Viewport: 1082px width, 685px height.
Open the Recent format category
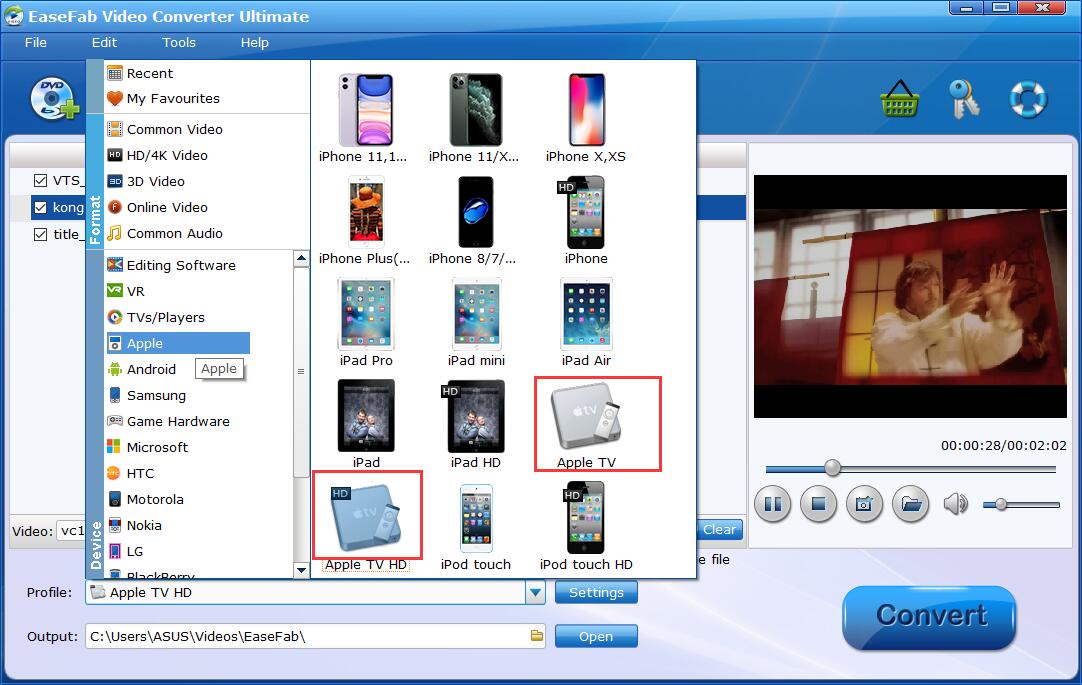pyautogui.click(x=150, y=73)
